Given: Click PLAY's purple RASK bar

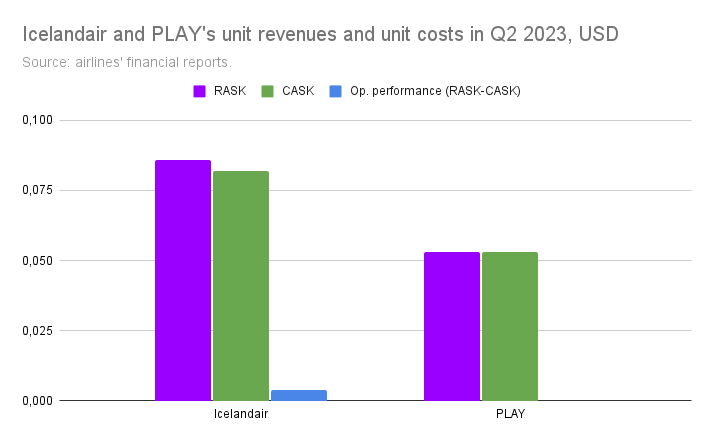Looking at the screenshot, I should tap(452, 326).
